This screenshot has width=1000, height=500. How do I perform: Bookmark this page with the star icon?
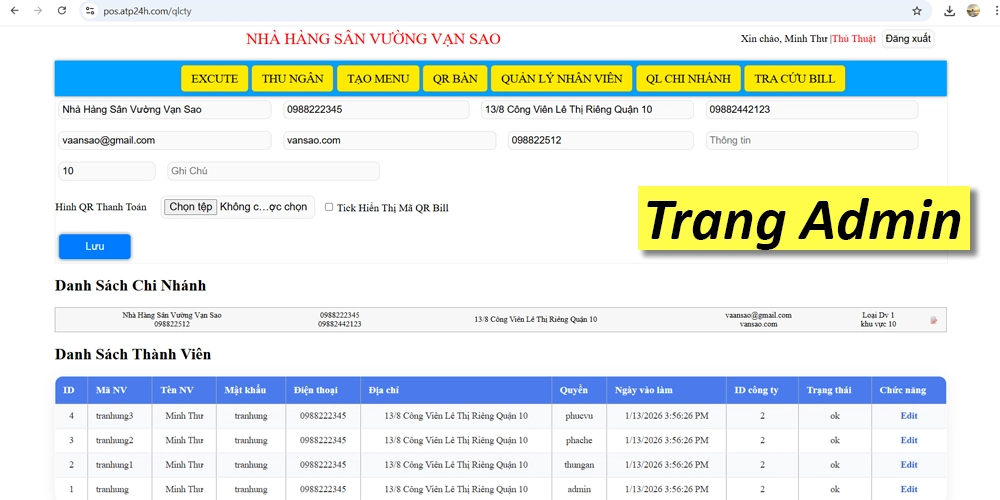point(916,11)
